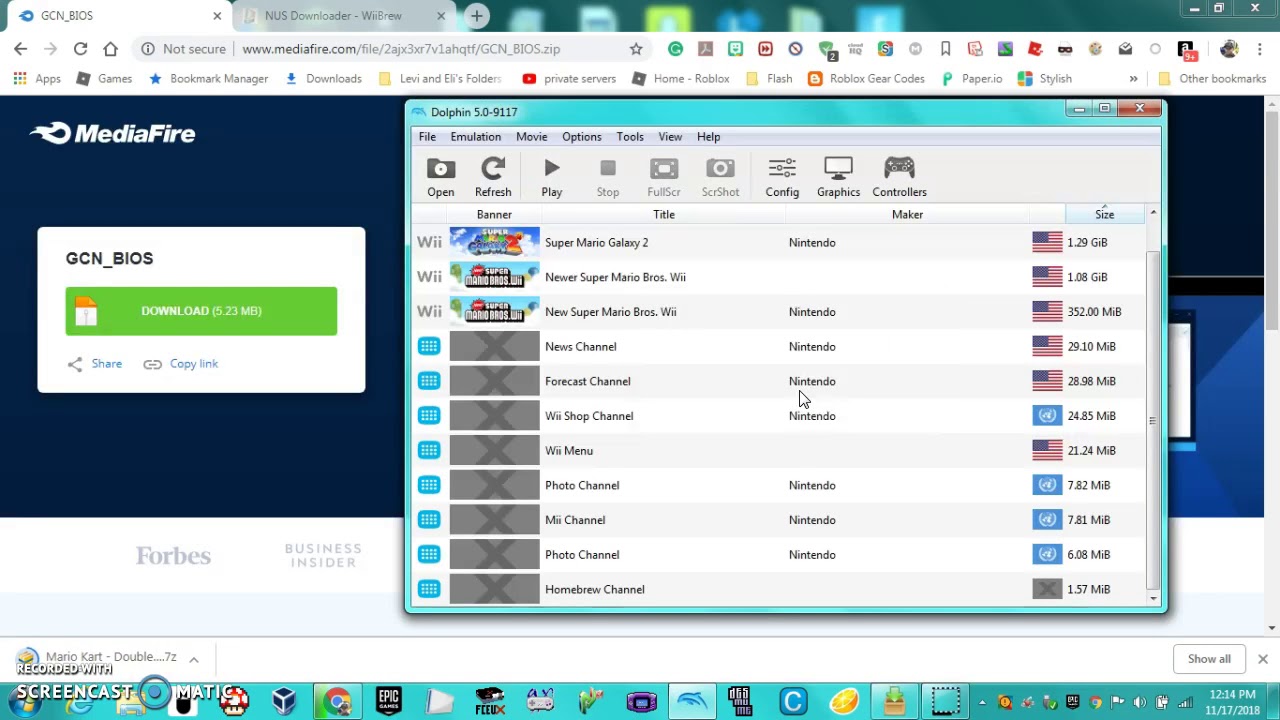Open Dolphin's Options menu
The width and height of the screenshot is (1280, 720).
tap(581, 136)
